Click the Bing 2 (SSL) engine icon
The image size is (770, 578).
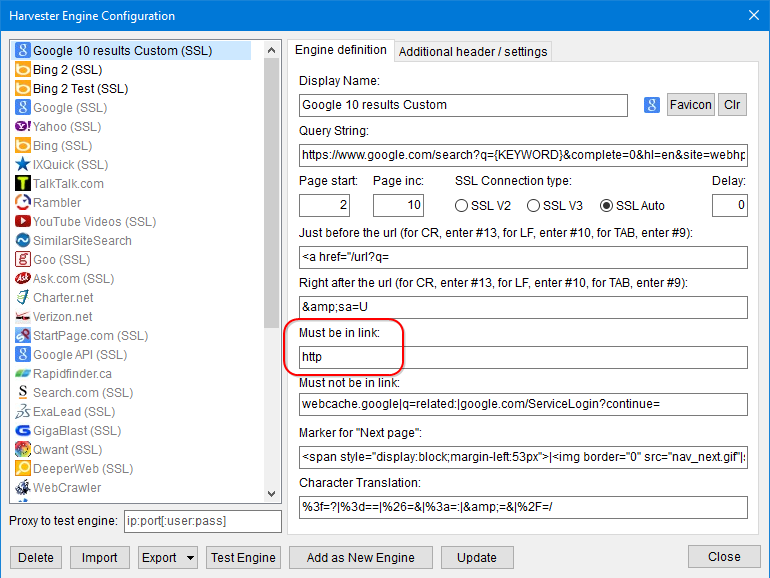coord(23,70)
